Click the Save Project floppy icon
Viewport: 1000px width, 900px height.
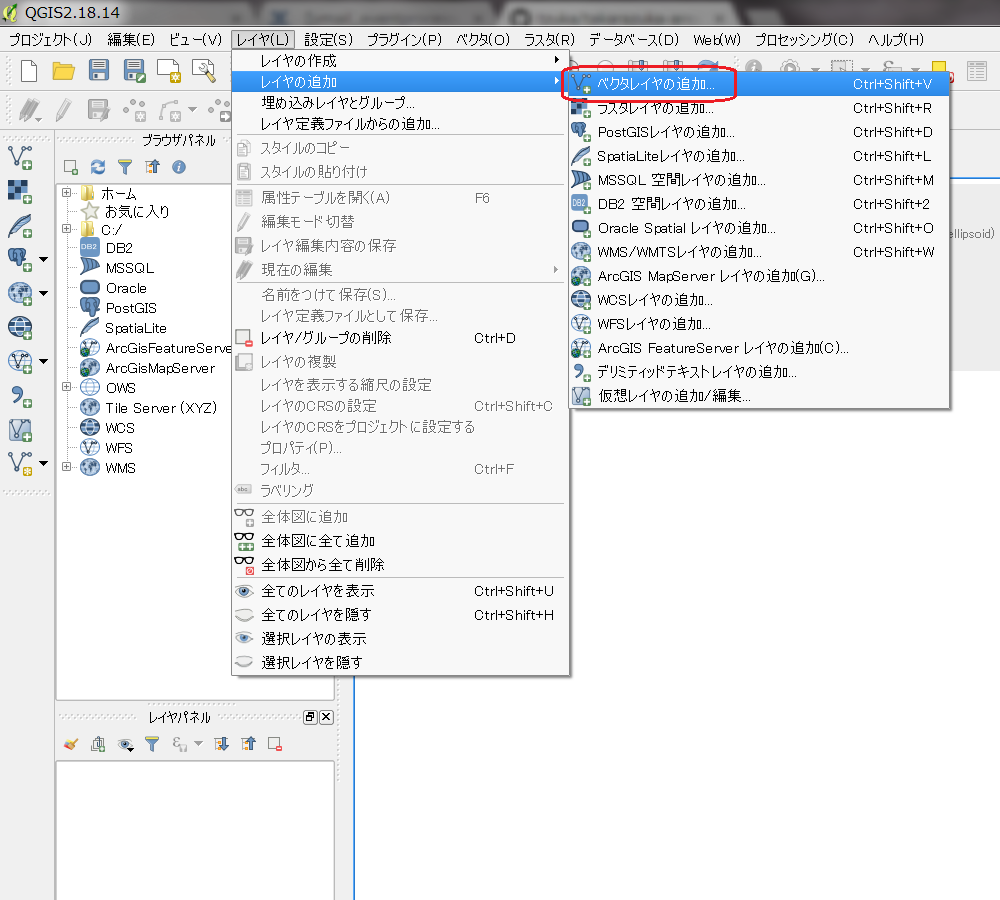[x=99, y=70]
